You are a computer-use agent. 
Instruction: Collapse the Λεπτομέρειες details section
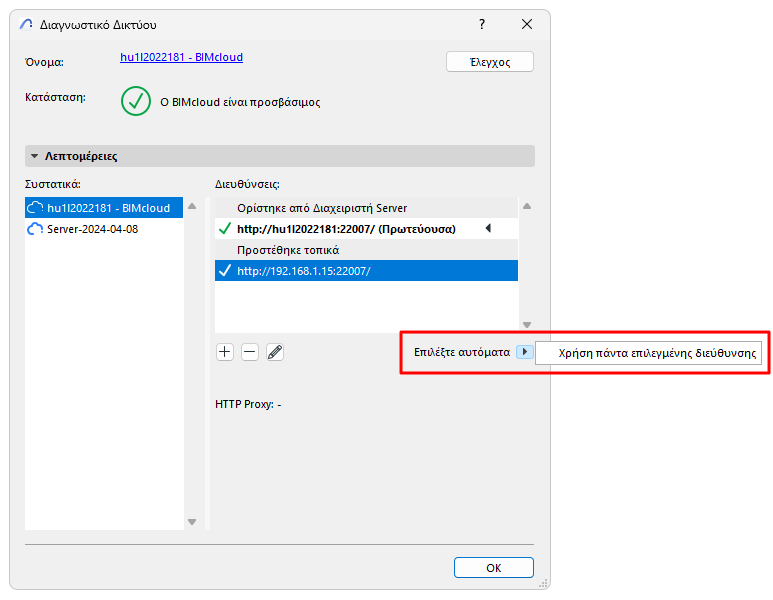click(x=34, y=156)
